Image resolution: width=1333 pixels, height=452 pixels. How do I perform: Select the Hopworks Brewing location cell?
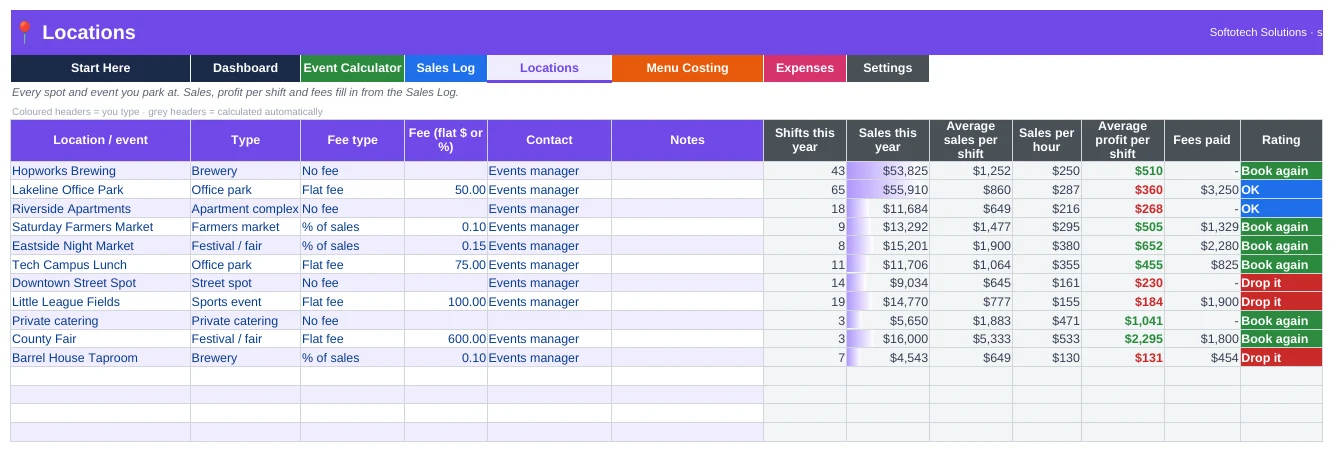pos(100,171)
